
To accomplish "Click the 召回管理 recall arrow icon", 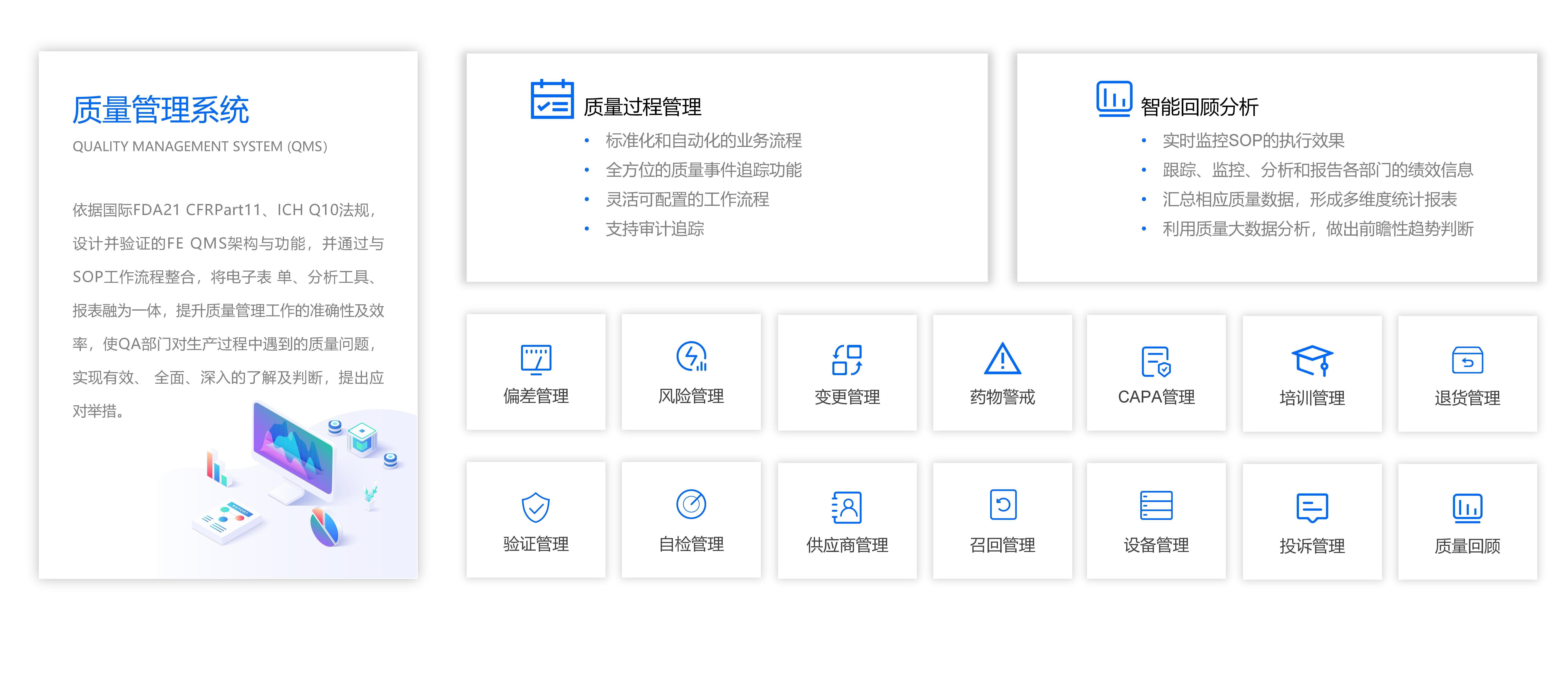I will click(1003, 505).
